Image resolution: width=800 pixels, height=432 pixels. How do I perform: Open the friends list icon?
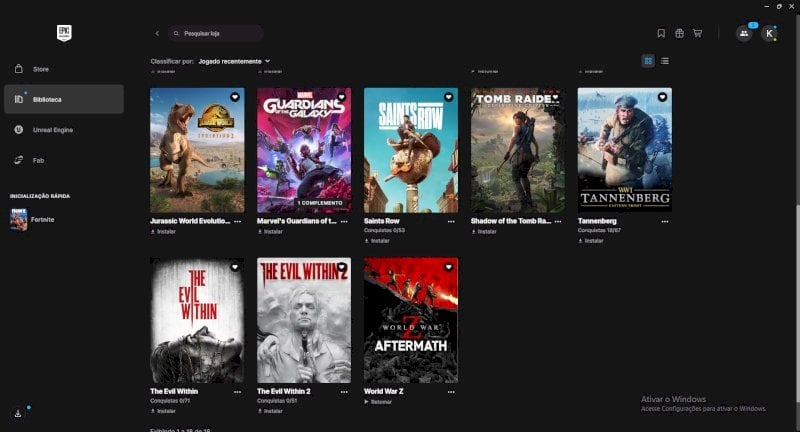tap(744, 34)
